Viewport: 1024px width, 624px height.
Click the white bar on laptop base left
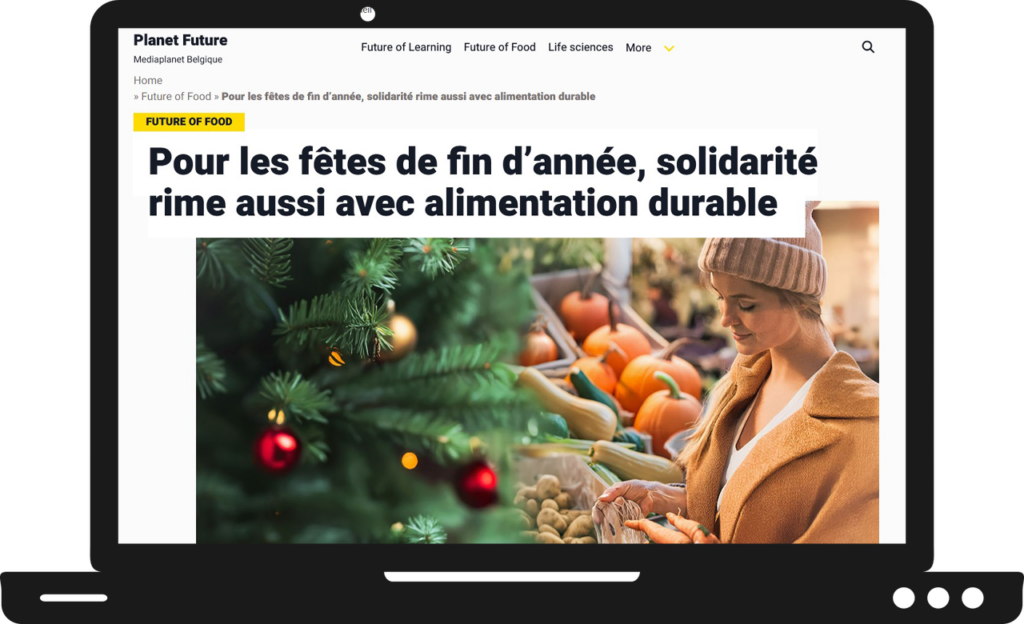tap(74, 598)
